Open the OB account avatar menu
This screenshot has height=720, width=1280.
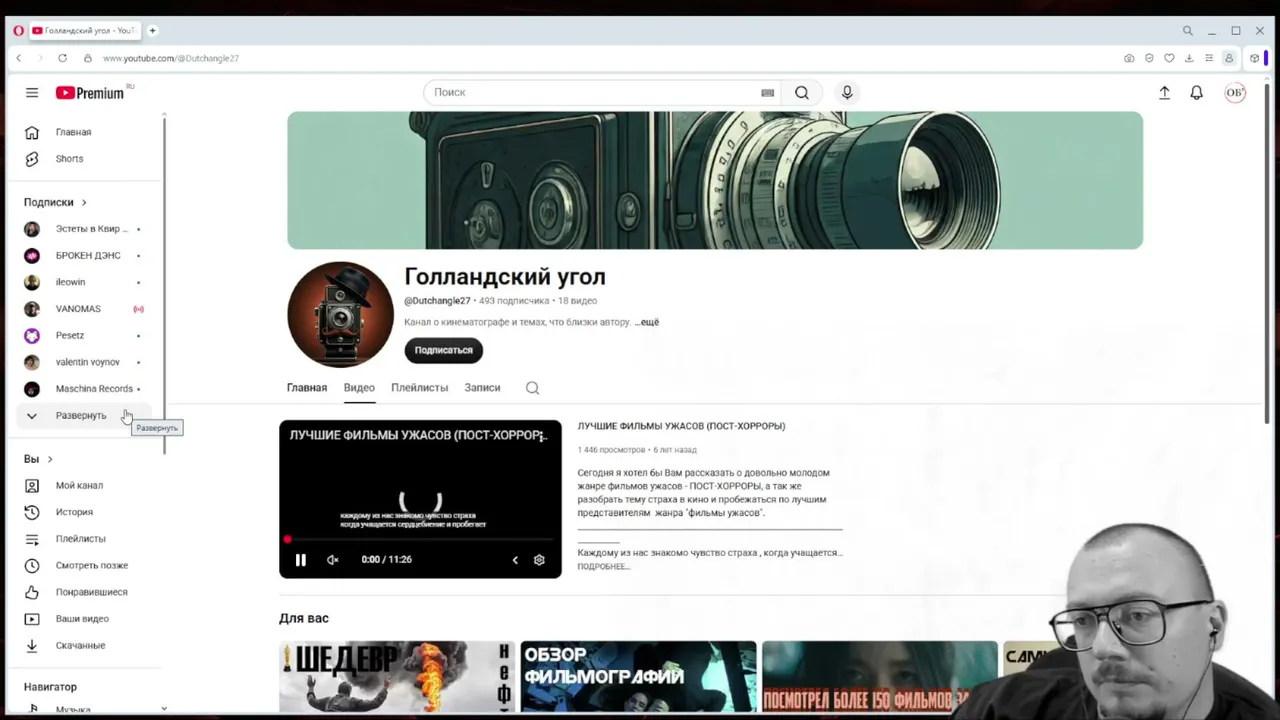tap(1235, 93)
